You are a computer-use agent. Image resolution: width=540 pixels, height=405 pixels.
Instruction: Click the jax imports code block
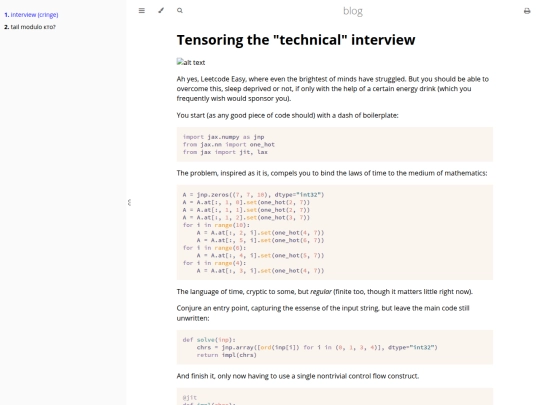coord(335,144)
